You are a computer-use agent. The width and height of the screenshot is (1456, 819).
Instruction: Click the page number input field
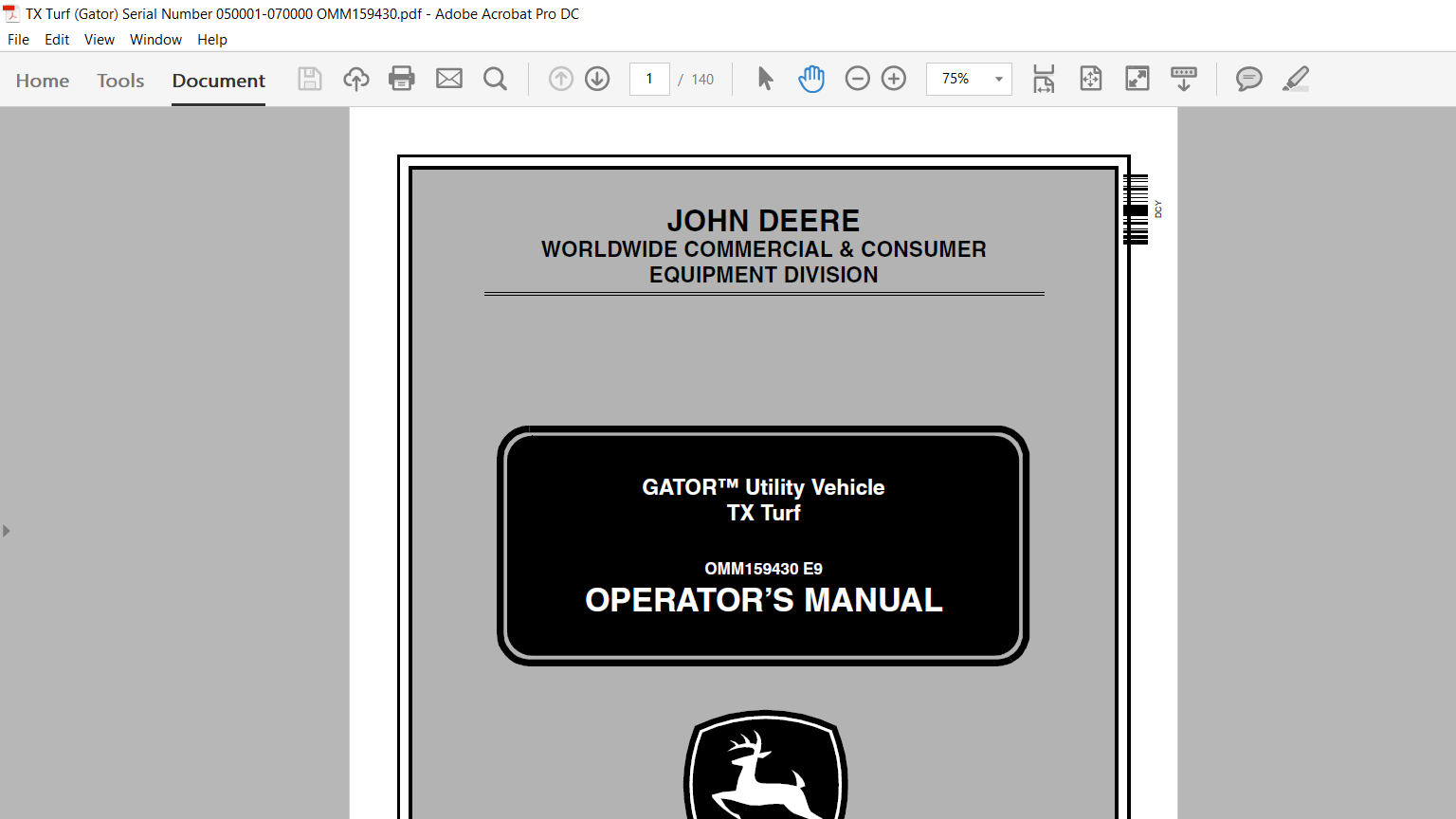point(649,79)
